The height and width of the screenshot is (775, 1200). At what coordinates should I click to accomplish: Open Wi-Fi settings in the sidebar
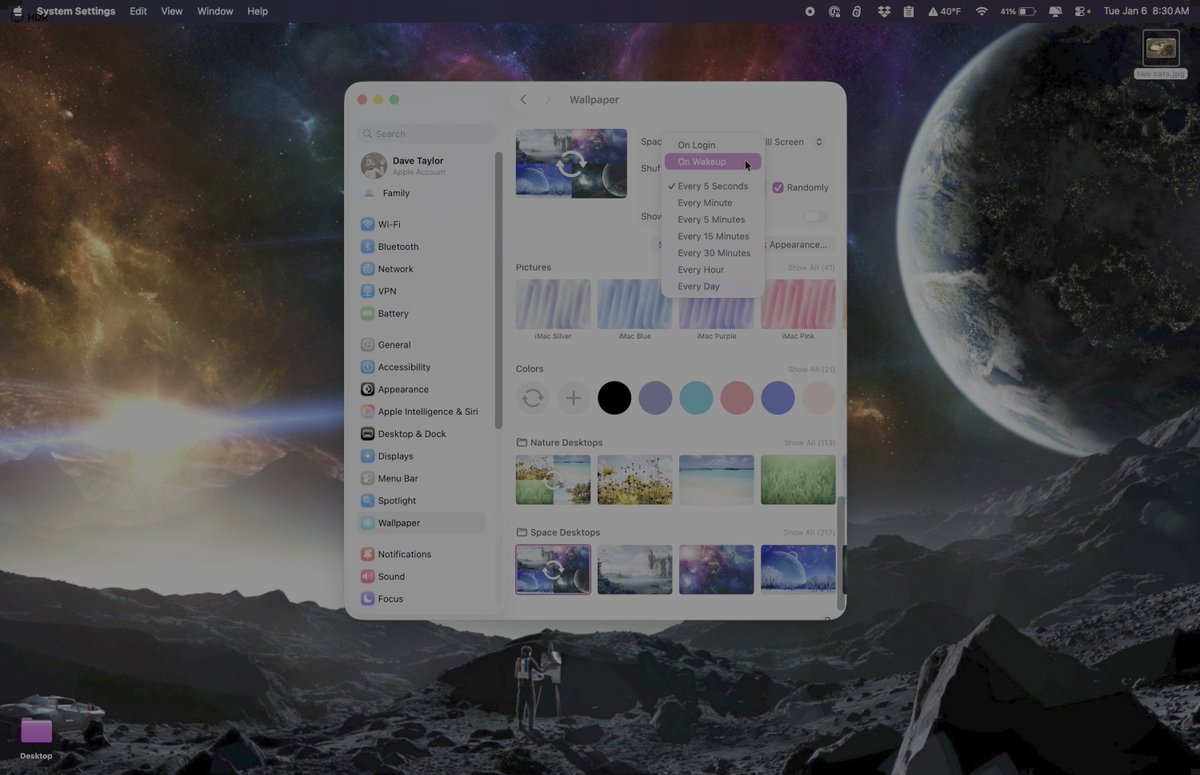click(x=390, y=224)
